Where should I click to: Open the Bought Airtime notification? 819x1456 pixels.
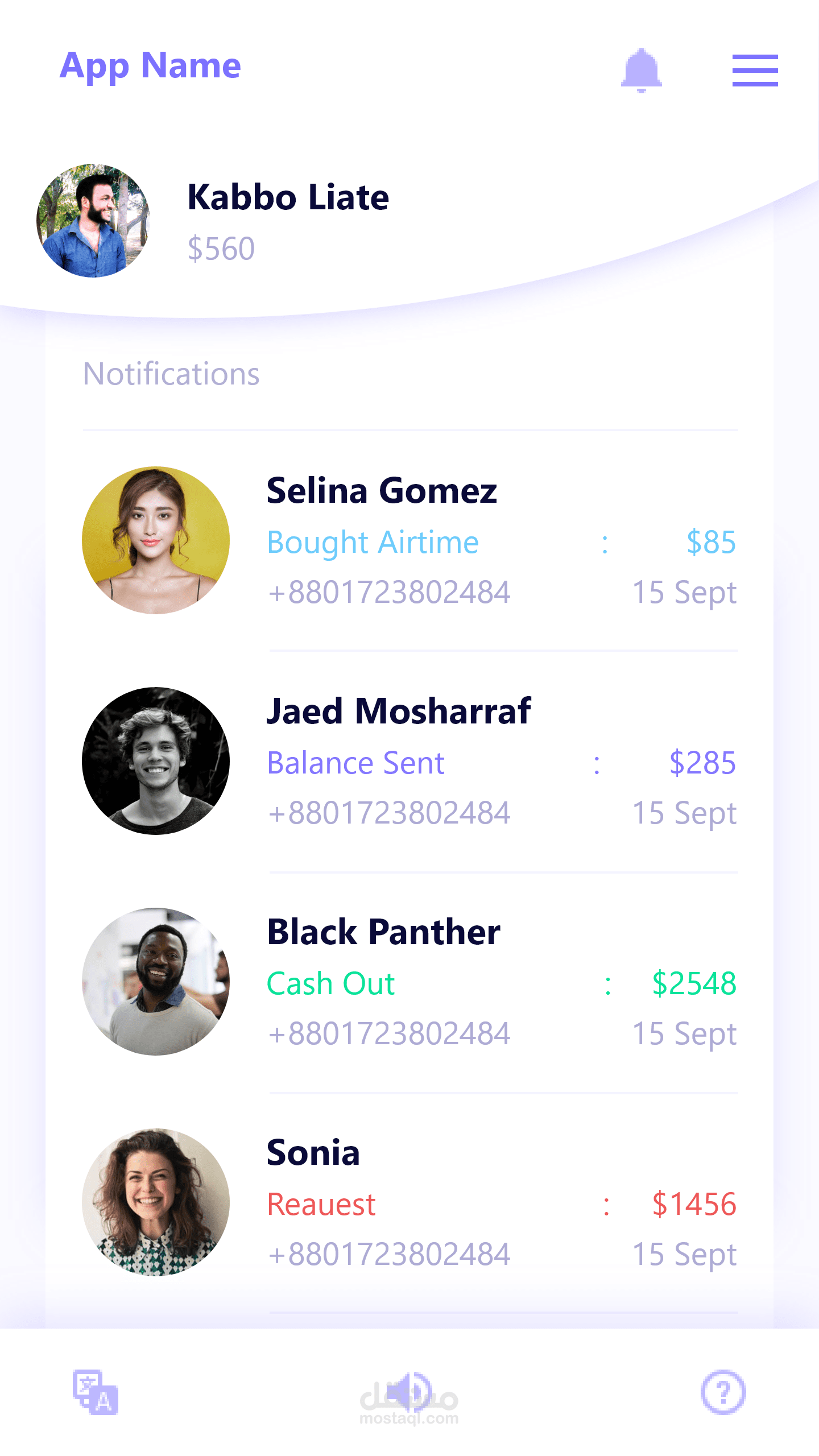[x=373, y=542]
